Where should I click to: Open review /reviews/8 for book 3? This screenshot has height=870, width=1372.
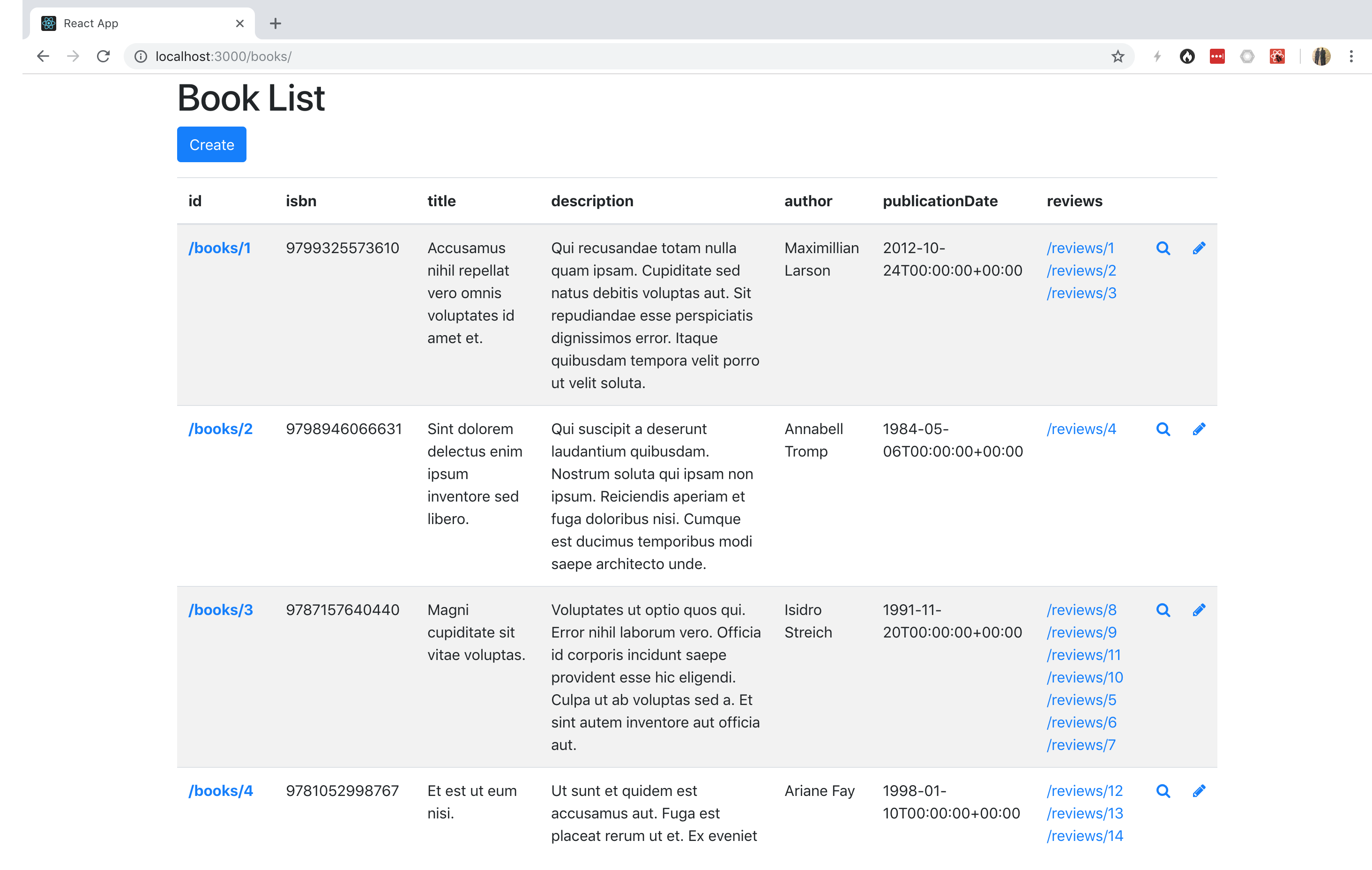click(x=1081, y=609)
